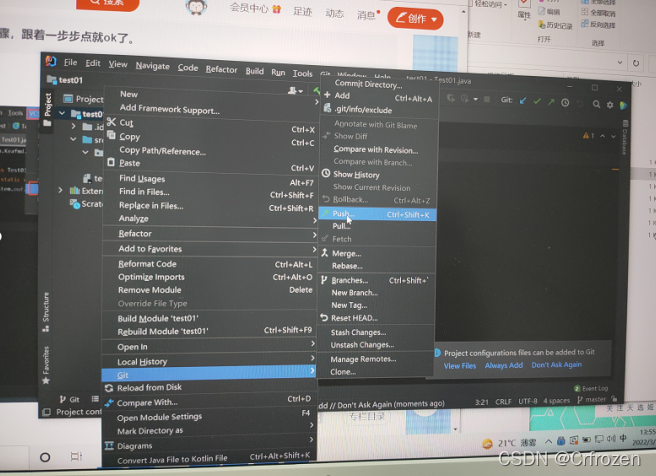
Task: Click the orange 创作 button in browser
Action: tap(415, 18)
